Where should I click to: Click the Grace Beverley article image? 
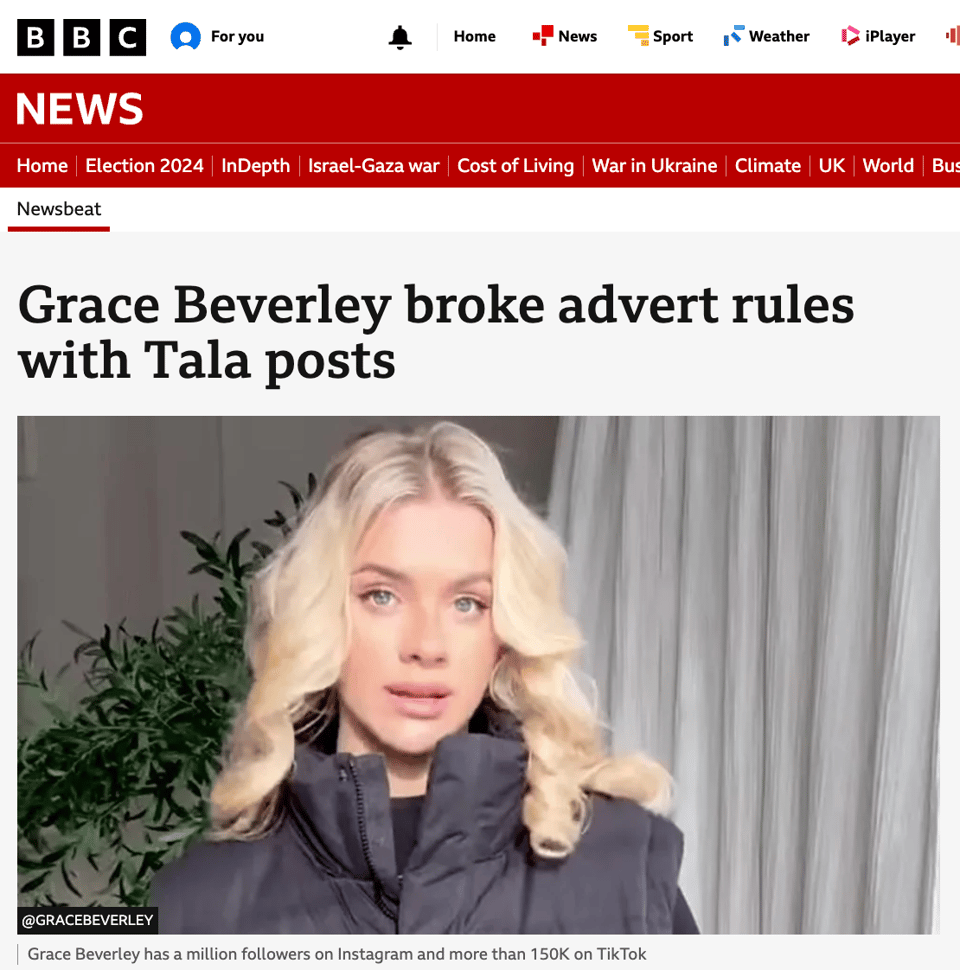[x=478, y=675]
